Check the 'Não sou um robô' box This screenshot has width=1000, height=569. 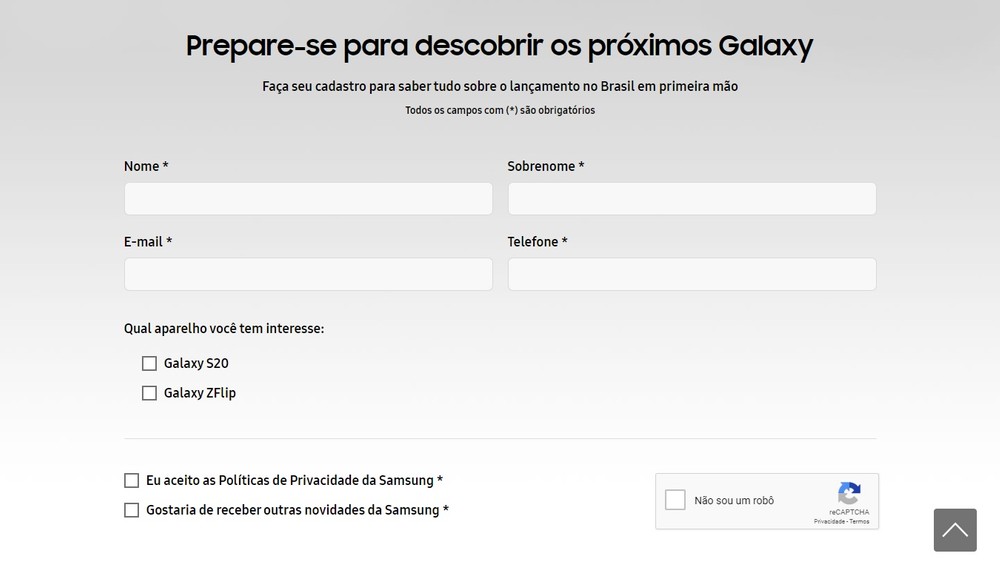[x=676, y=500]
